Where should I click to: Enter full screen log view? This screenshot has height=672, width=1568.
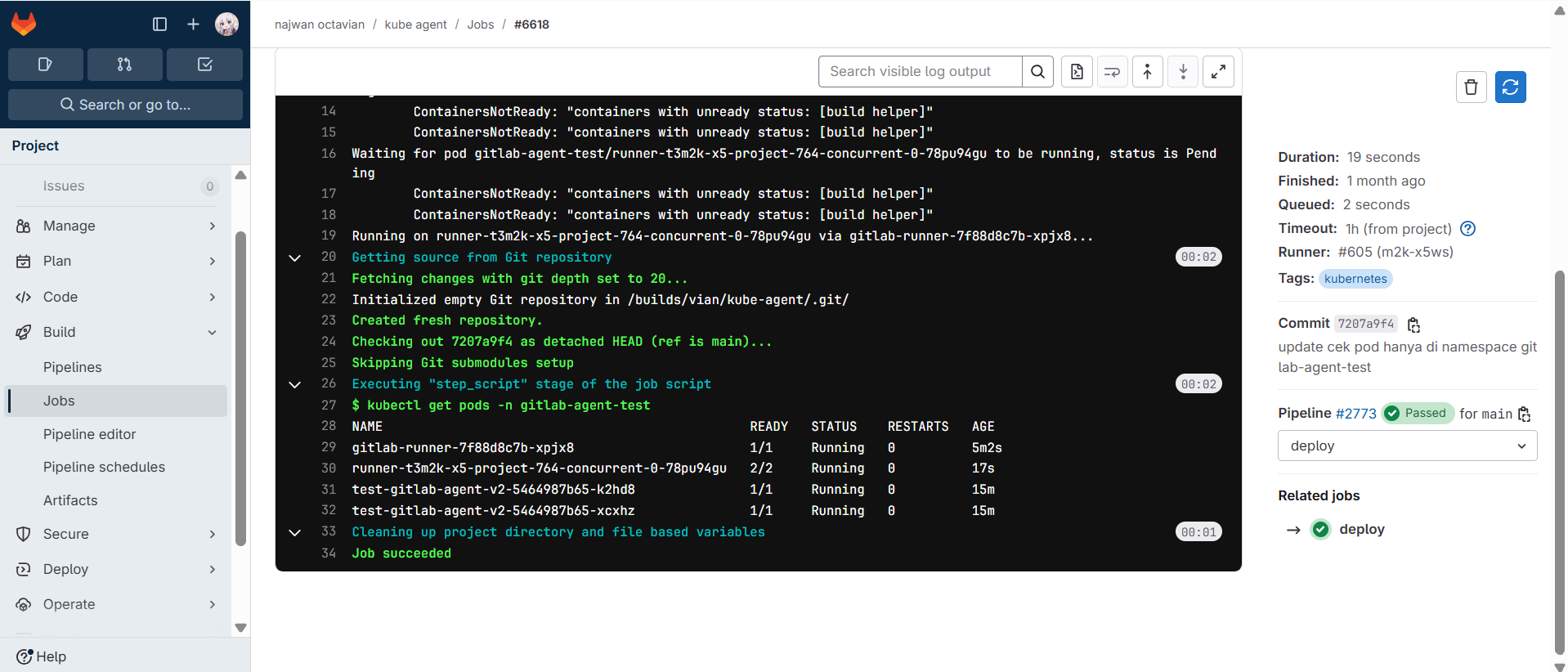pyautogui.click(x=1217, y=72)
